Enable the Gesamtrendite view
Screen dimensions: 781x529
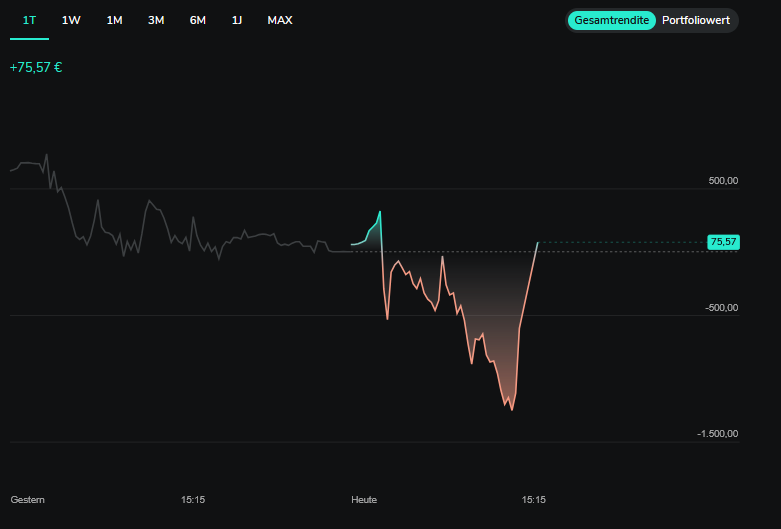611,20
